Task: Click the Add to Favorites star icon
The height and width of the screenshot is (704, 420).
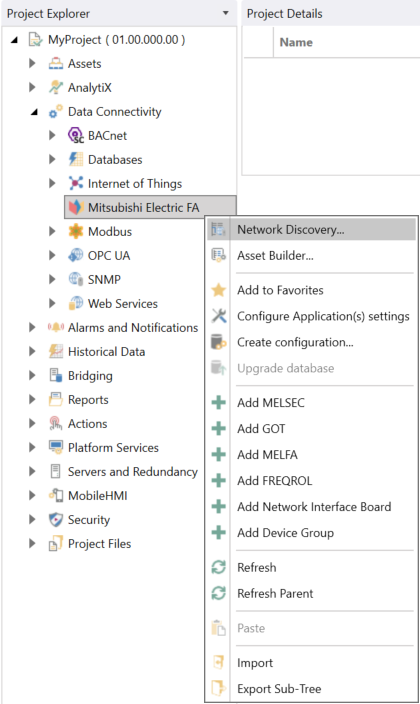Action: [x=219, y=290]
